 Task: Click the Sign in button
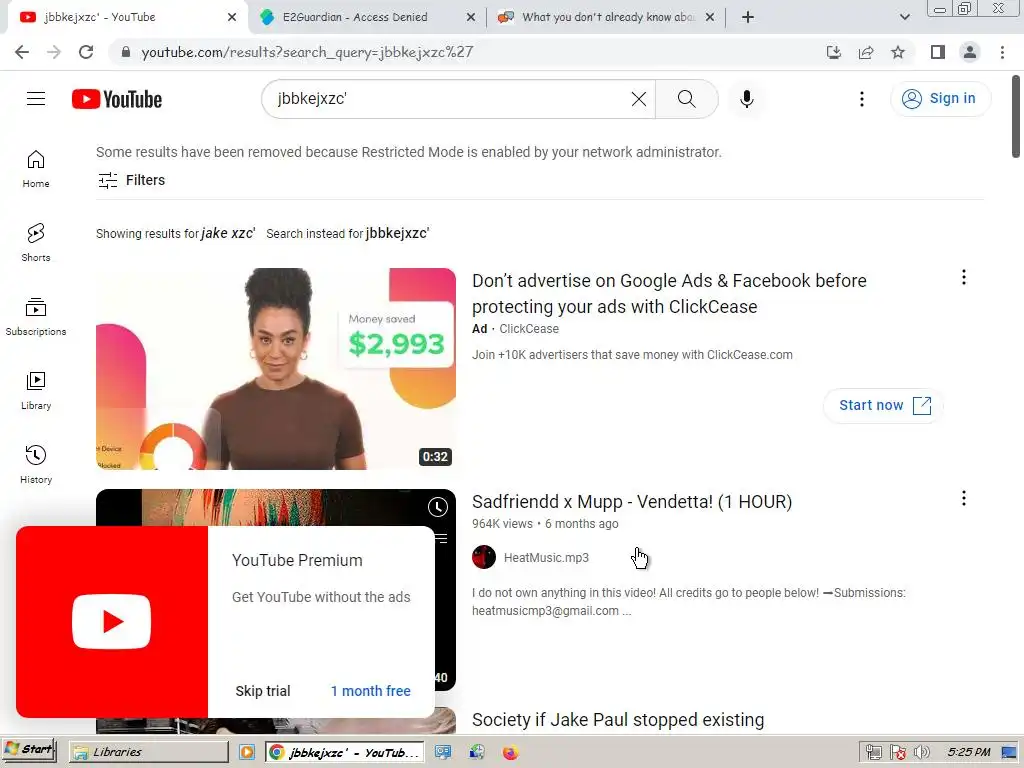(940, 99)
